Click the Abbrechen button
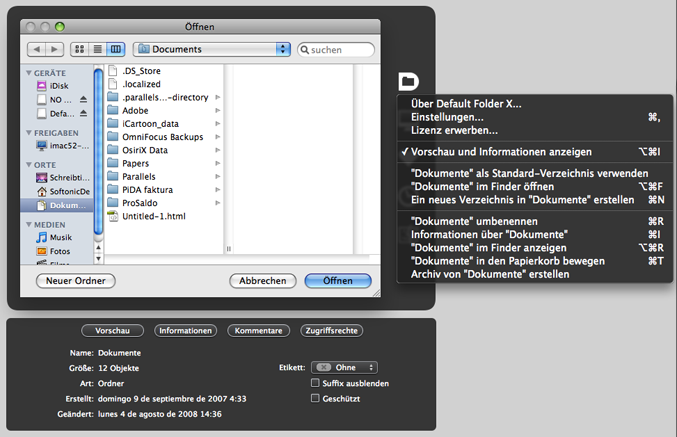This screenshot has width=677, height=437. tap(263, 281)
